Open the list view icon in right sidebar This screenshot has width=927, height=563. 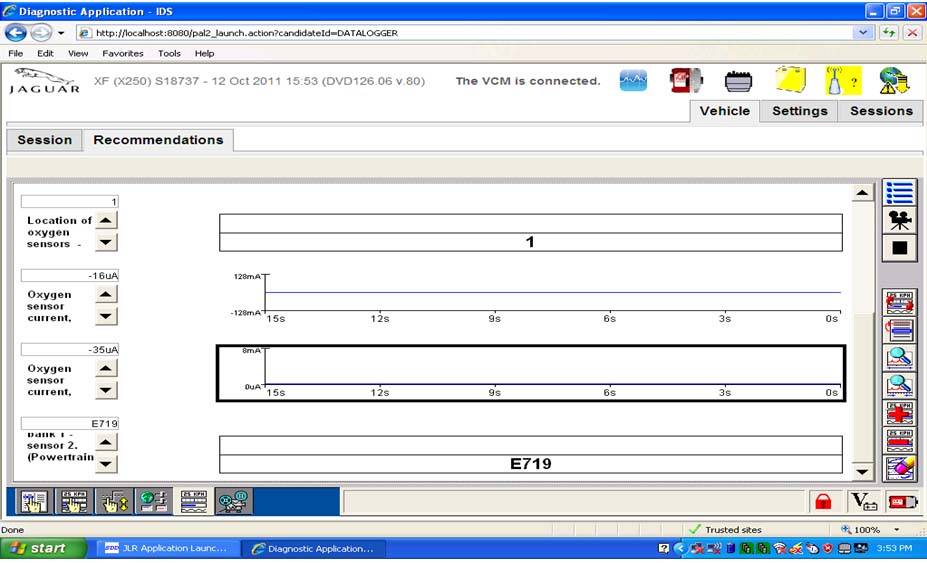pyautogui.click(x=899, y=193)
